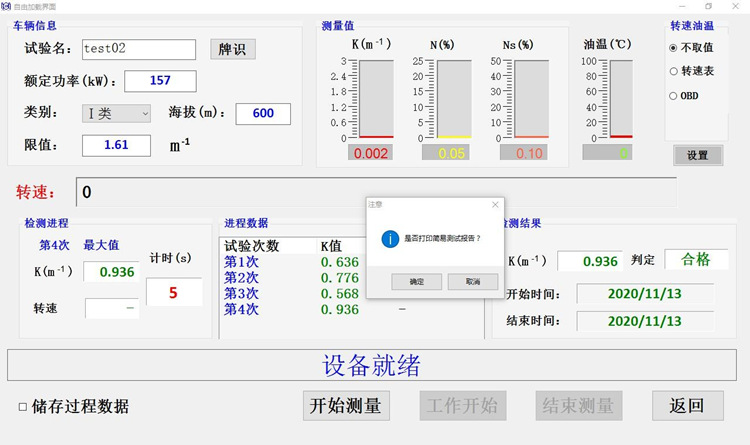
Task: Click 检测进程 K field showing 0.936
Action: (111, 272)
